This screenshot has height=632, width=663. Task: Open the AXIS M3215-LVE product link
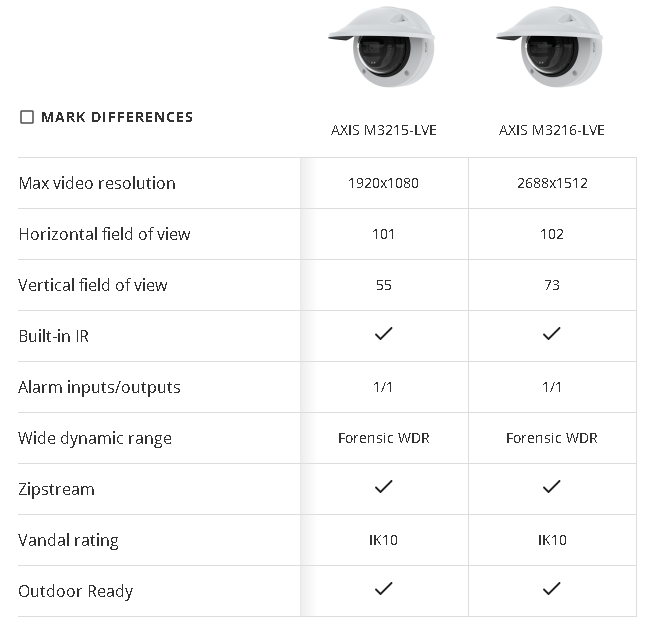click(x=384, y=130)
